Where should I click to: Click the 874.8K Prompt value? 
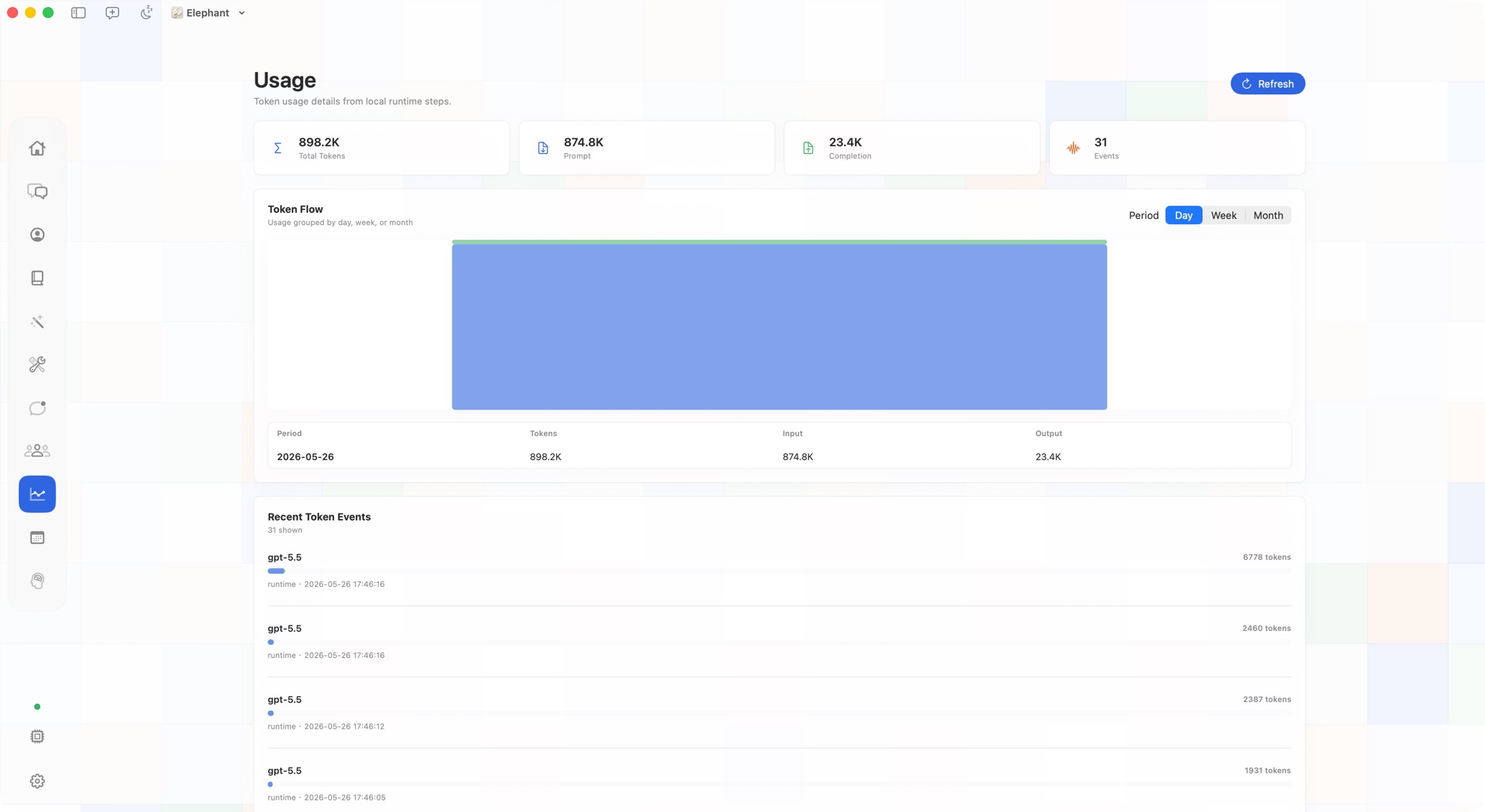[x=583, y=142]
